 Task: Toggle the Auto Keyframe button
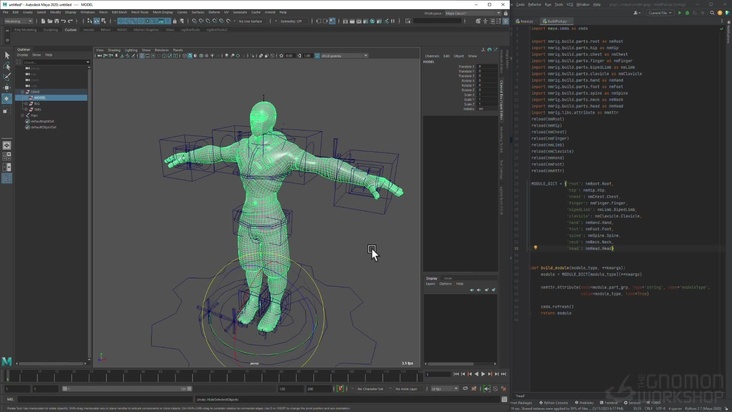pos(340,389)
